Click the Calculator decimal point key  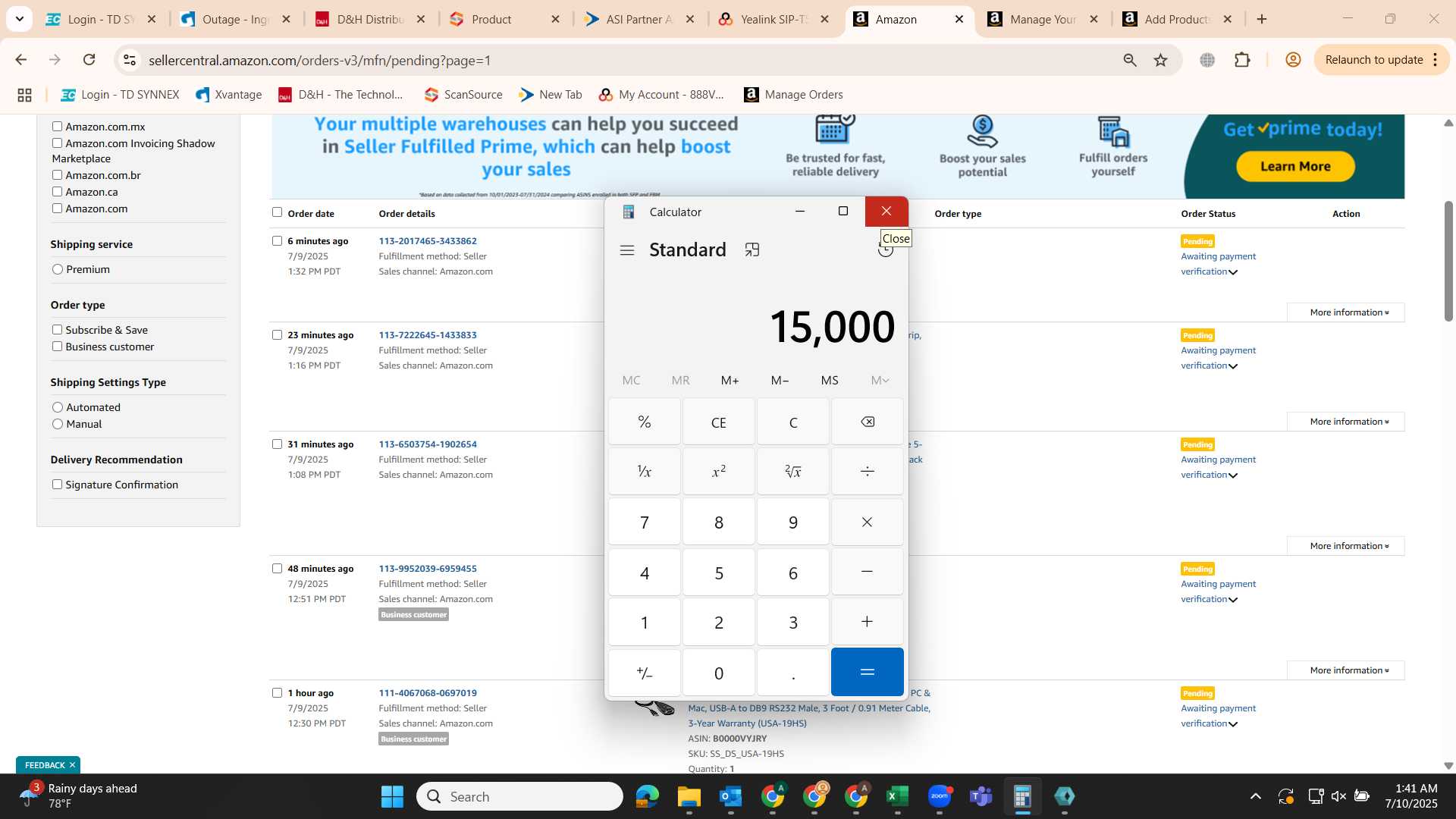[x=793, y=672]
